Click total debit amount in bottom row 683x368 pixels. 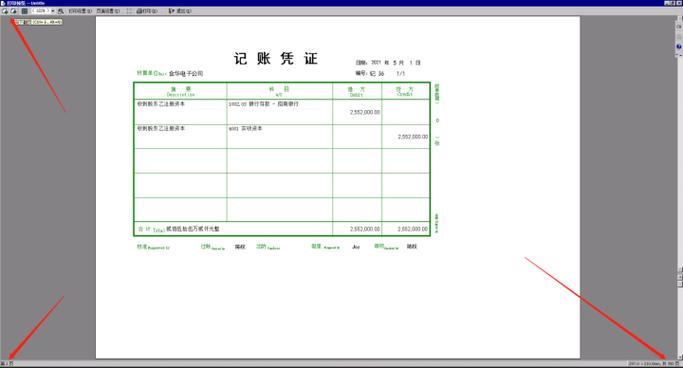point(365,229)
